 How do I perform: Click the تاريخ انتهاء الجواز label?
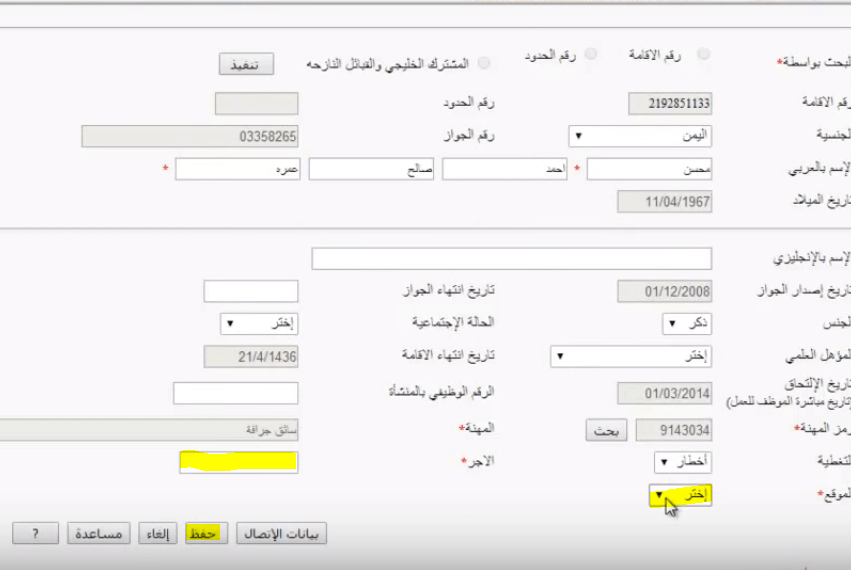click(x=449, y=291)
